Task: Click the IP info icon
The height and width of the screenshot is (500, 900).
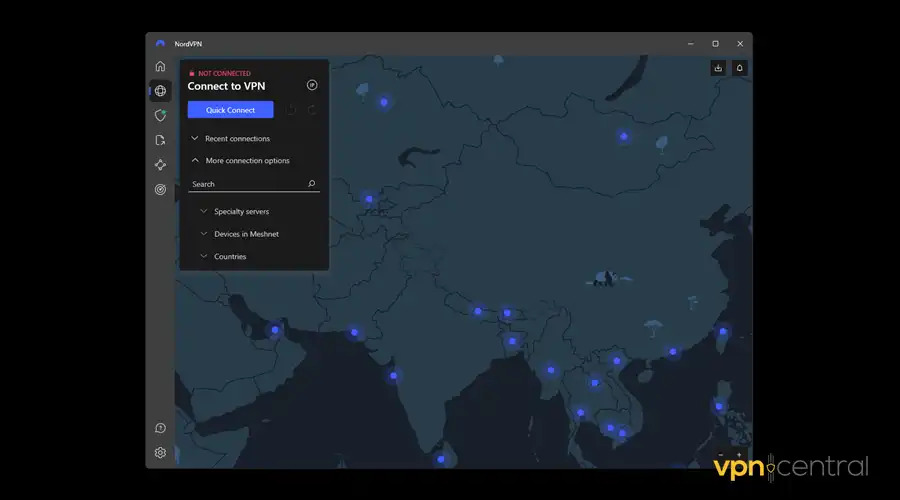Action: pos(312,86)
